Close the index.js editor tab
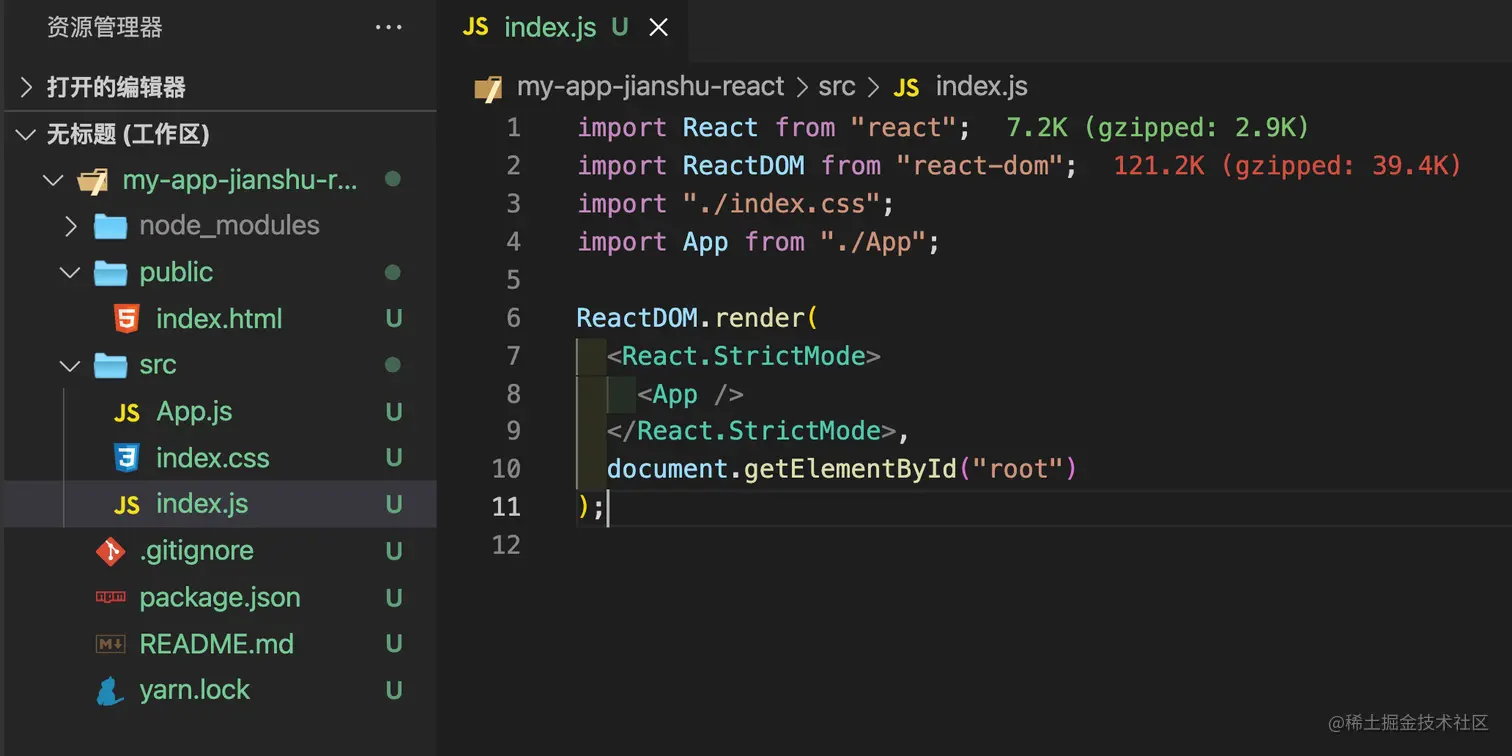The height and width of the screenshot is (756, 1512). pos(658,28)
